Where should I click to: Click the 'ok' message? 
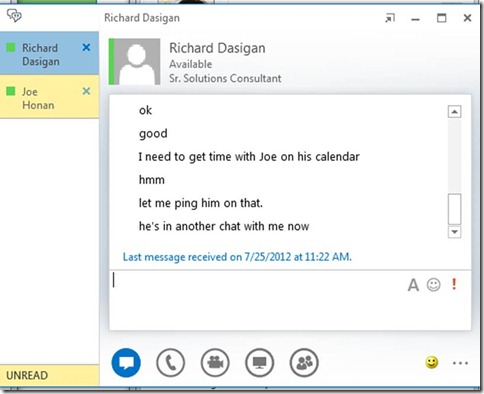(x=145, y=110)
